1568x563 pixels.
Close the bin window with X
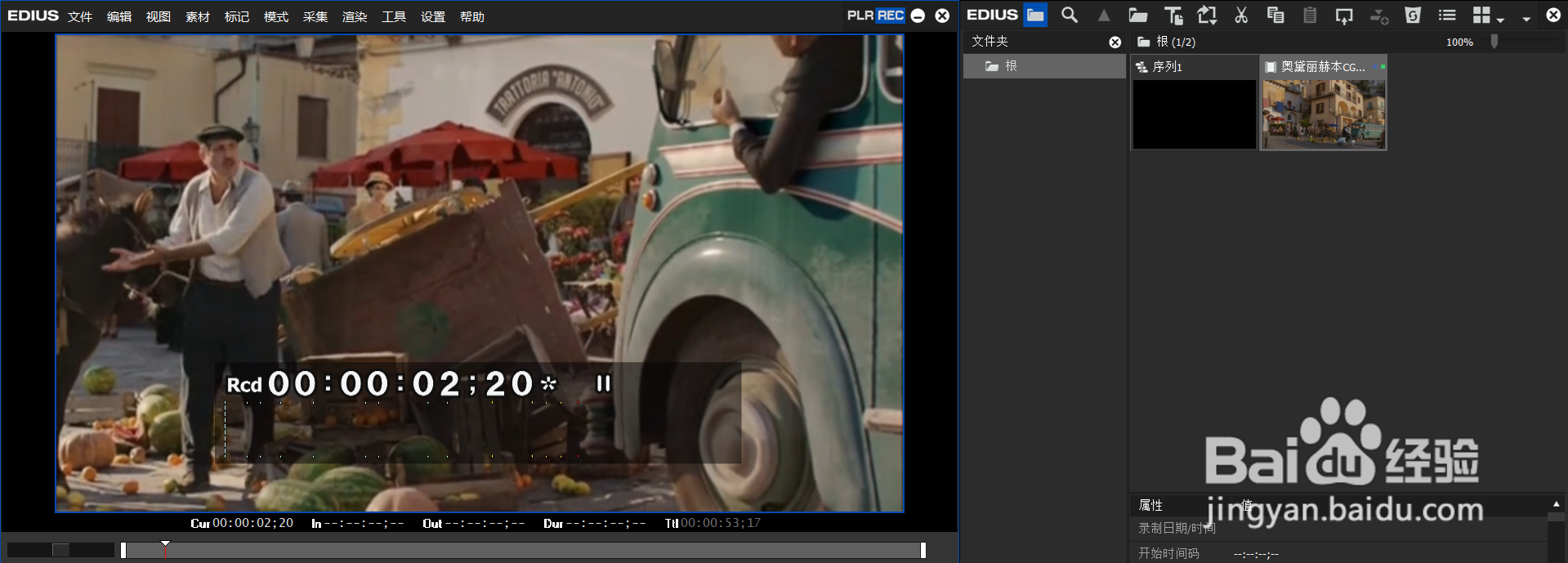point(1553,15)
